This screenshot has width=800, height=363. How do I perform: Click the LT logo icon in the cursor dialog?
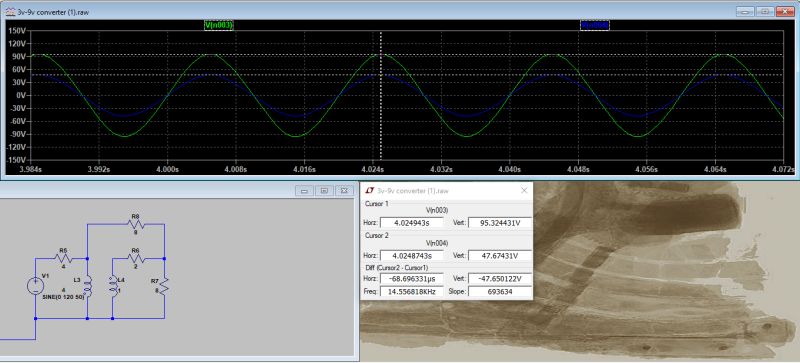370,190
